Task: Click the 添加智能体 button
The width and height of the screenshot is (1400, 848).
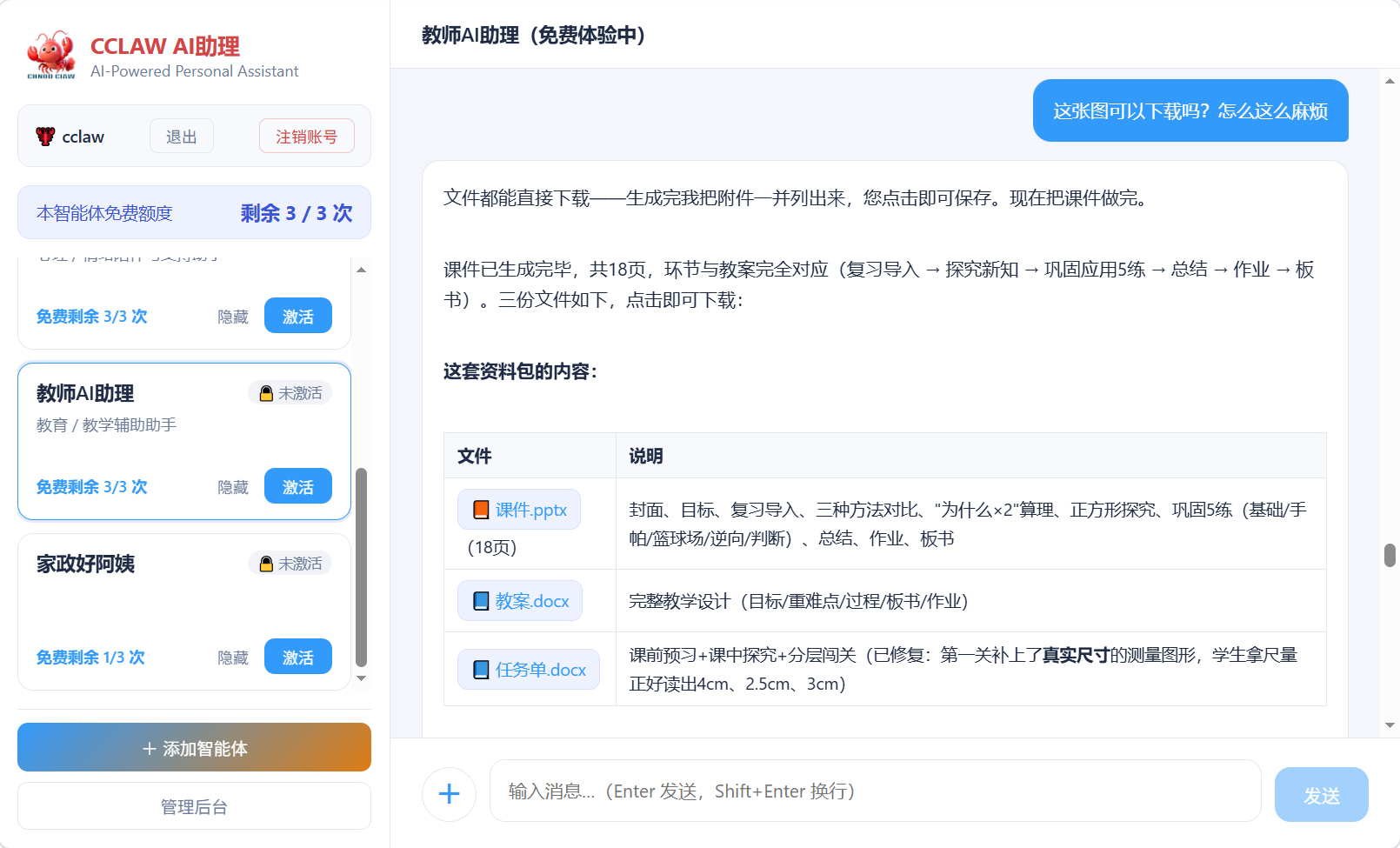Action: [194, 747]
